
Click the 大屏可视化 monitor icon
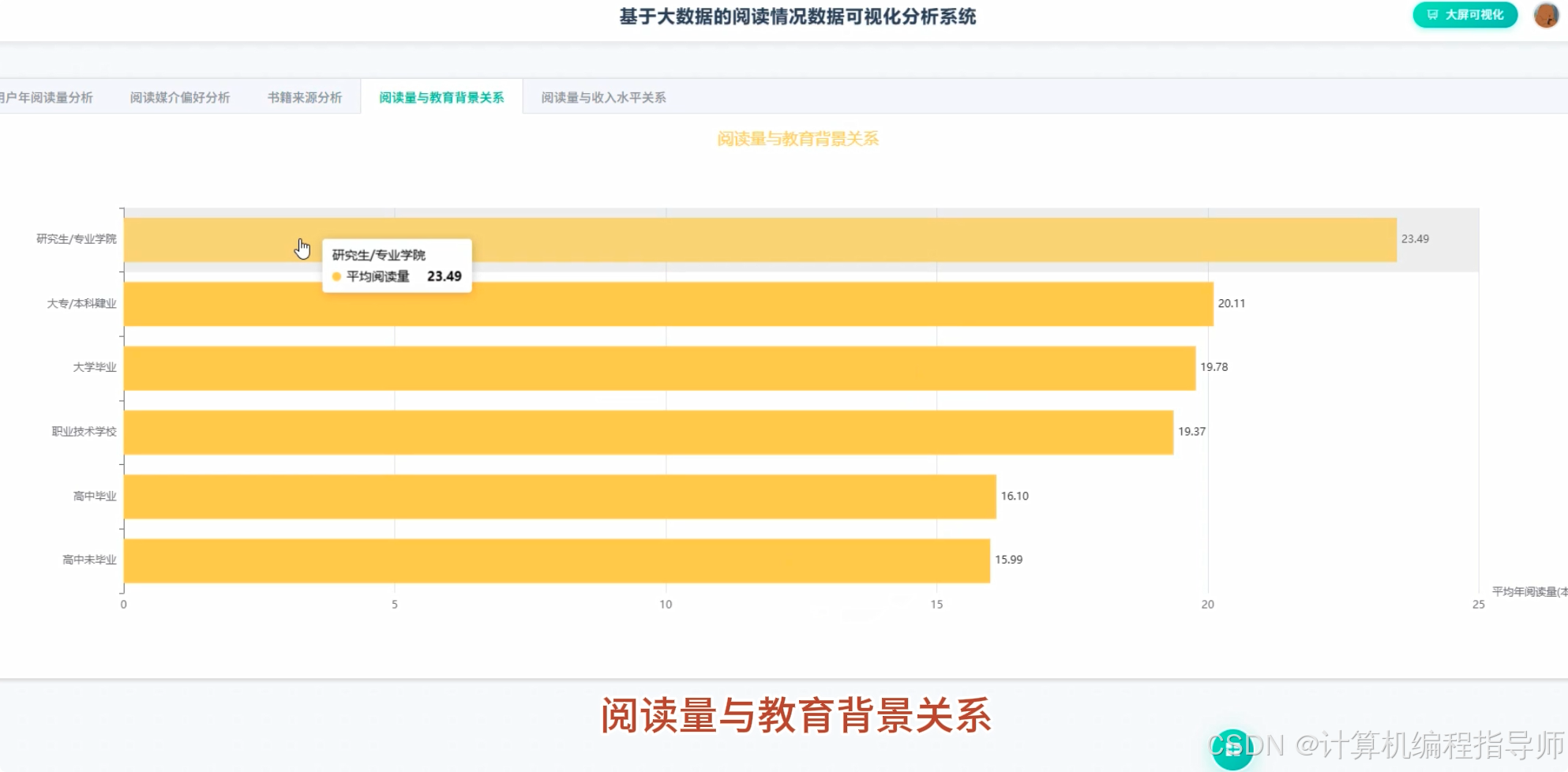coord(1431,14)
